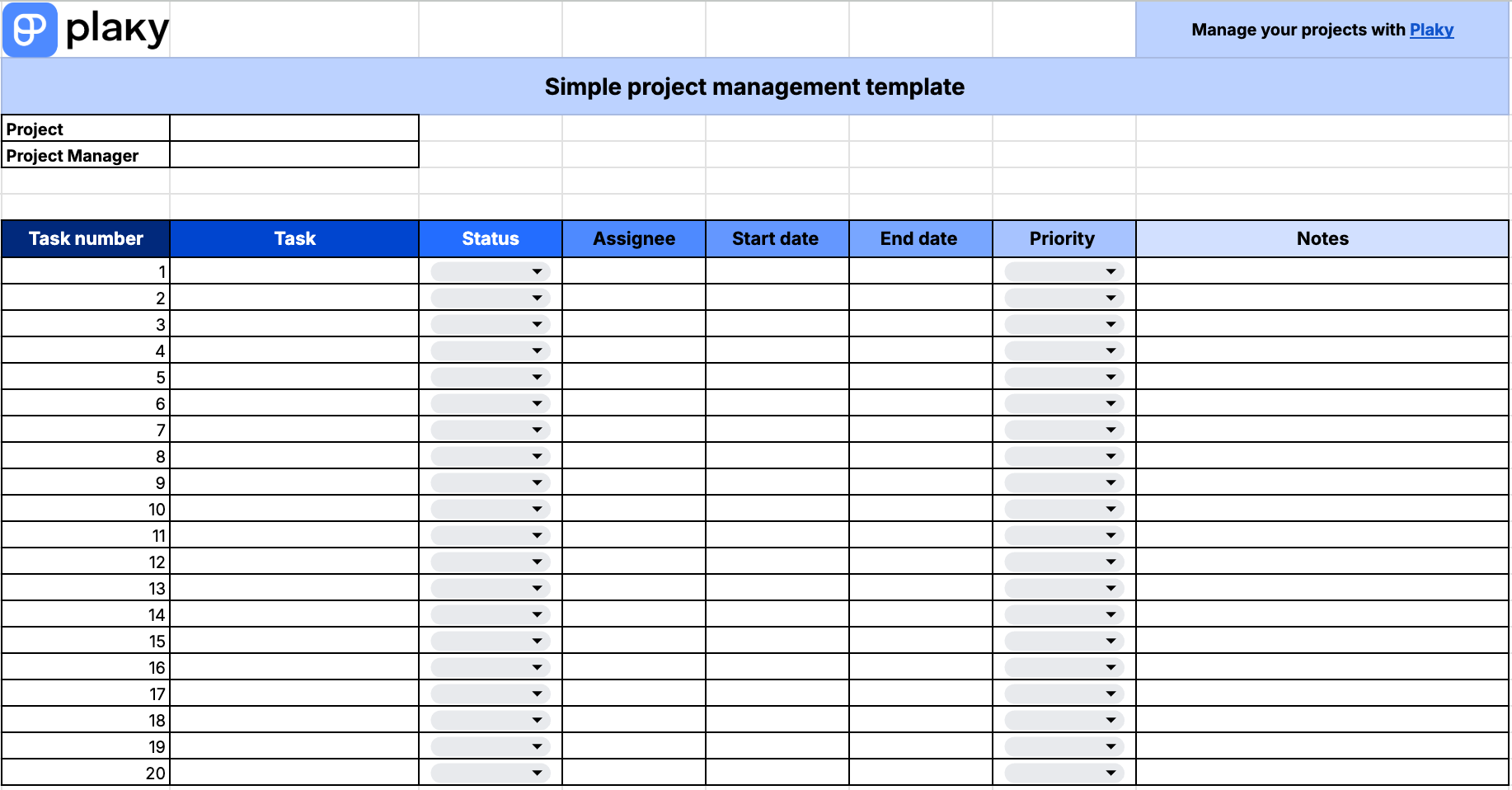Open the Priority dropdown for task 10
Screen dimensions: 1512x790
pyautogui.click(x=1109, y=509)
